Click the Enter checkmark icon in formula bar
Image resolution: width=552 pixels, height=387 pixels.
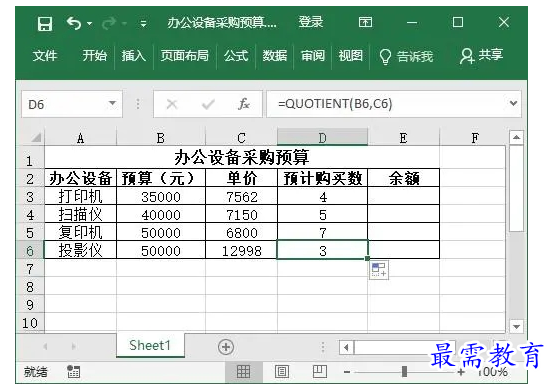point(208,104)
